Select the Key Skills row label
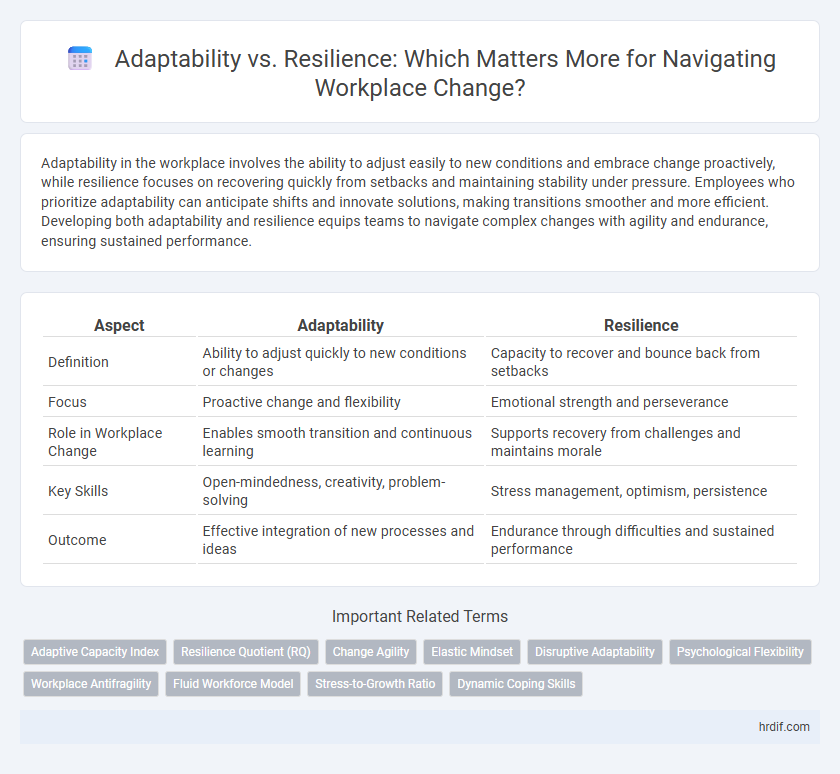The image size is (840, 774). pos(78,491)
